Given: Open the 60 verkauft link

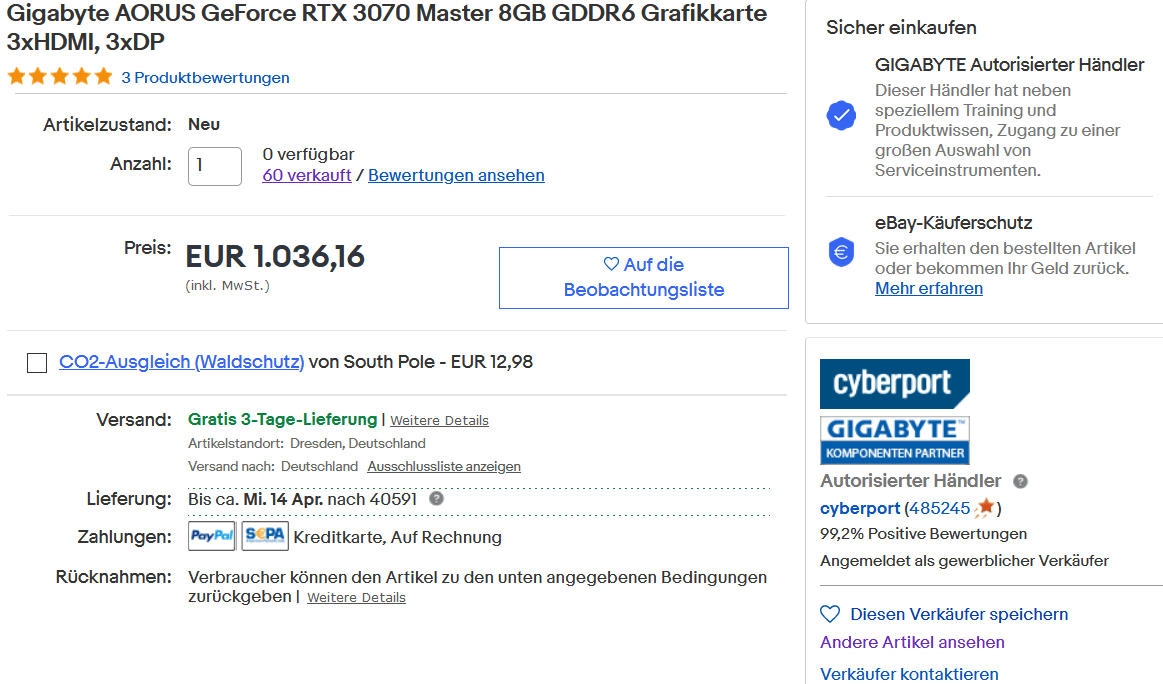Looking at the screenshot, I should tap(307, 175).
